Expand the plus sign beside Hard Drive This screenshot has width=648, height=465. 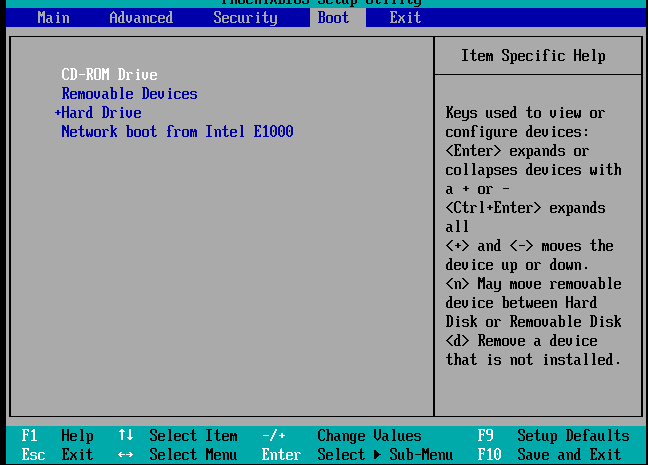pyautogui.click(x=58, y=113)
